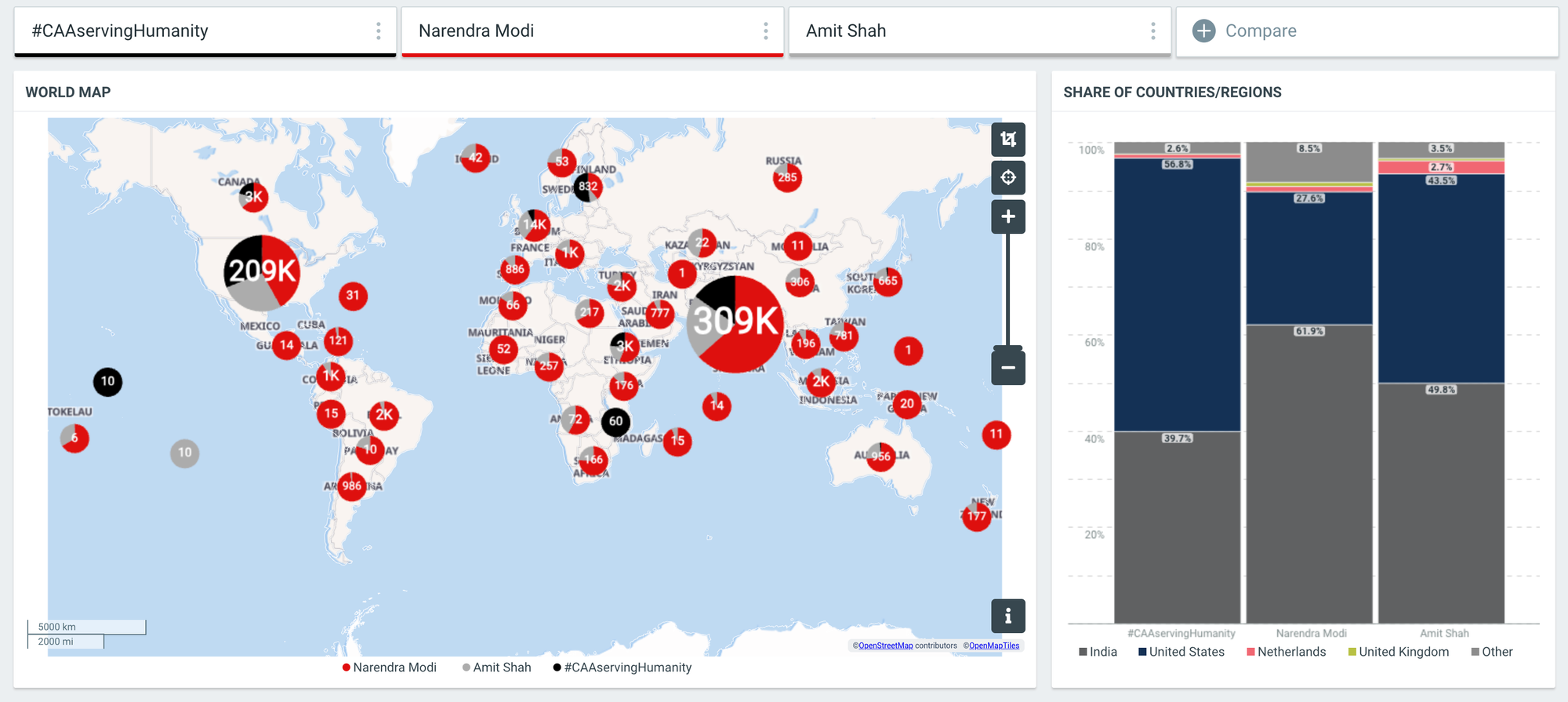Image resolution: width=1568 pixels, height=702 pixels.
Task: Click the 2.7% Netherlands segment for Amit Shah
Action: click(x=1441, y=167)
